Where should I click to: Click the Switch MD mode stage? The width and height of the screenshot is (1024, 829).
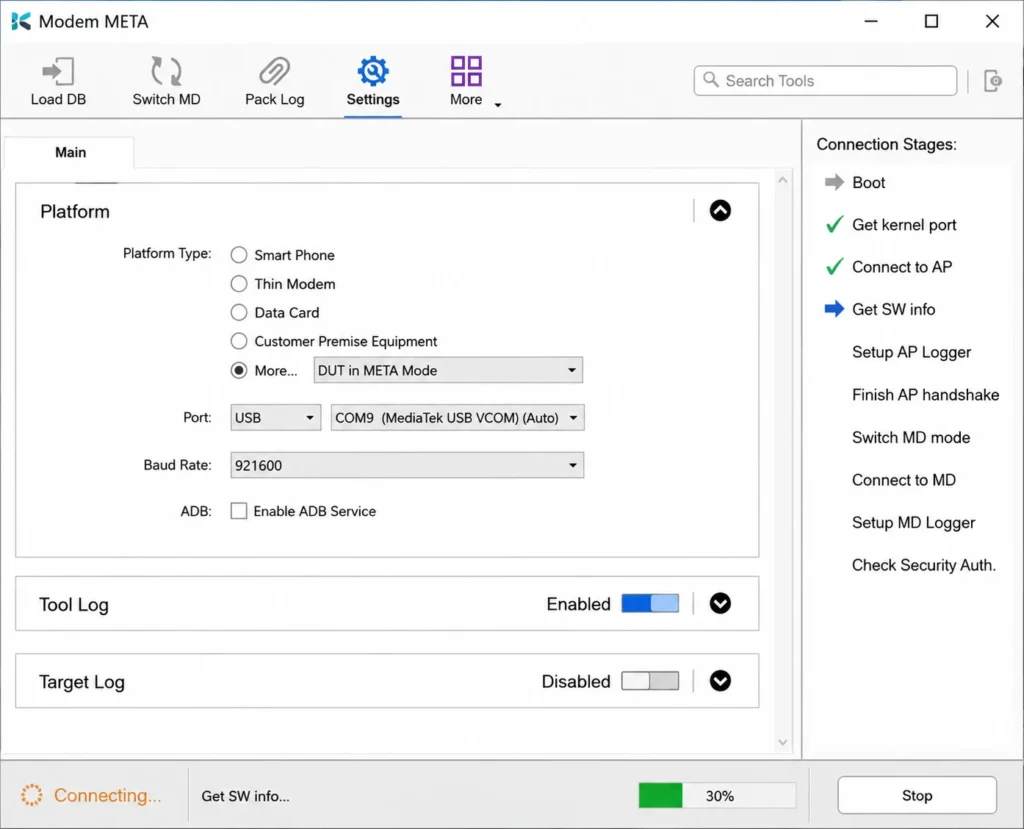click(911, 437)
